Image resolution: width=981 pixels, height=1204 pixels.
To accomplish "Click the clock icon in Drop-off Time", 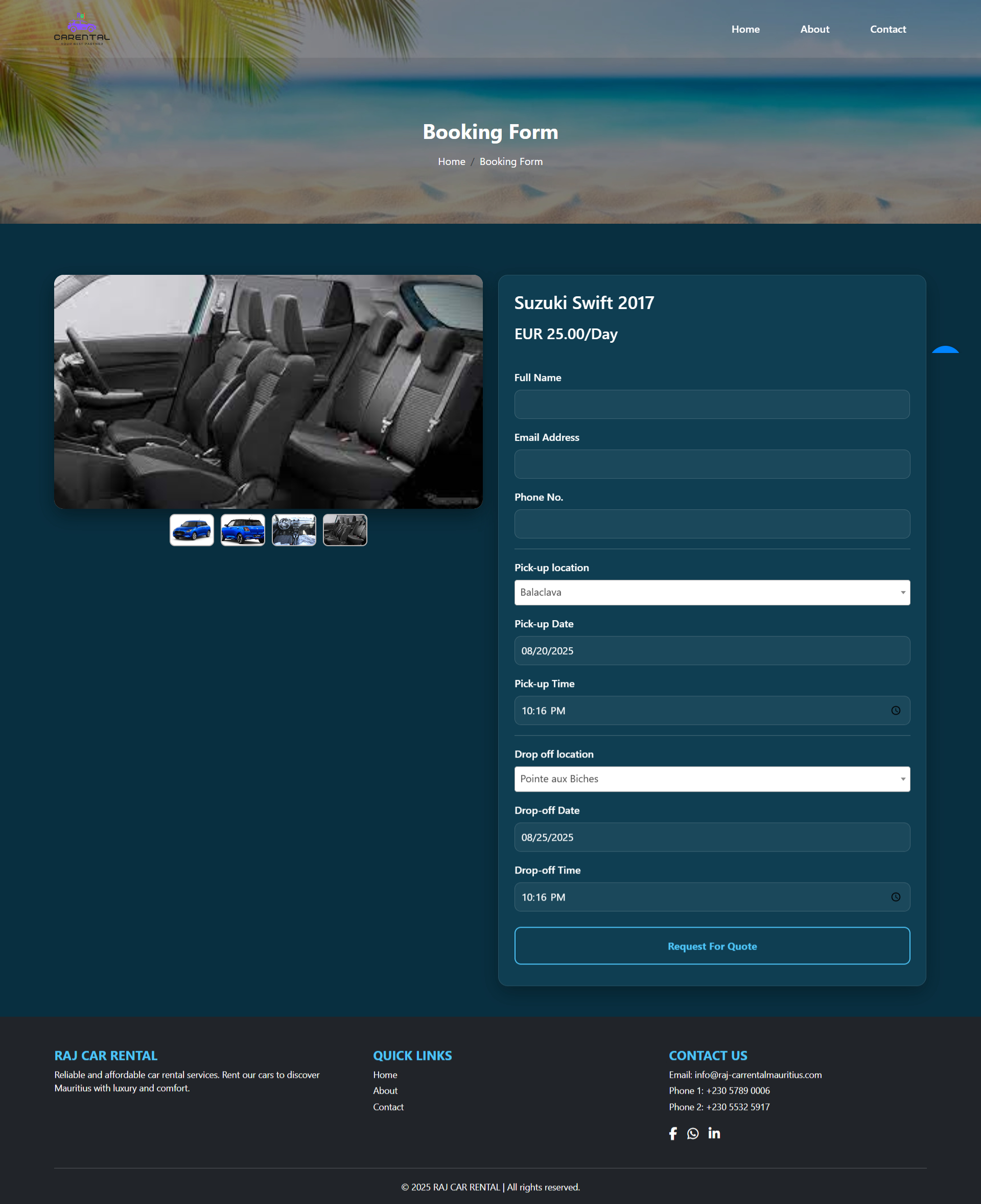I will [x=897, y=896].
